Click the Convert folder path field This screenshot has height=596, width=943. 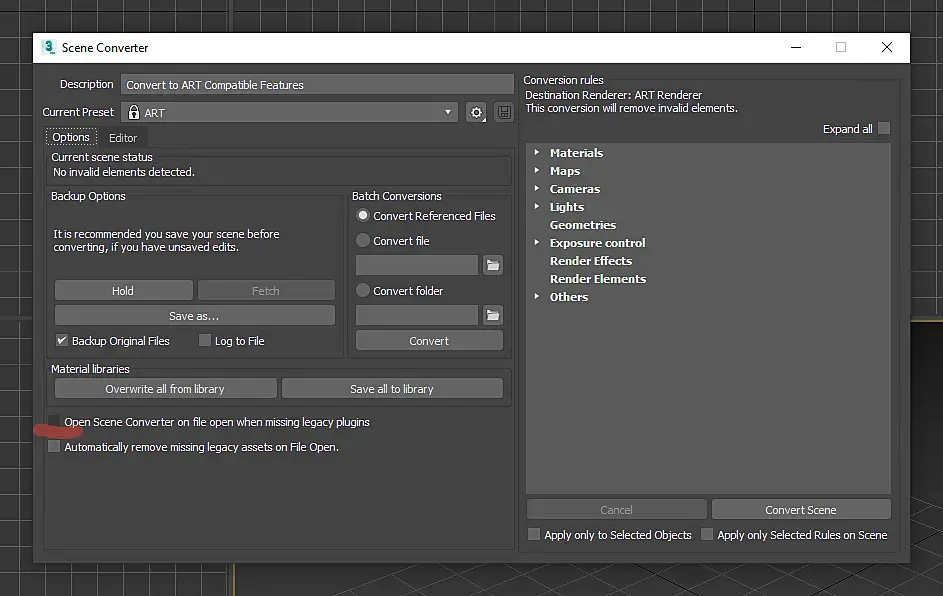[417, 315]
